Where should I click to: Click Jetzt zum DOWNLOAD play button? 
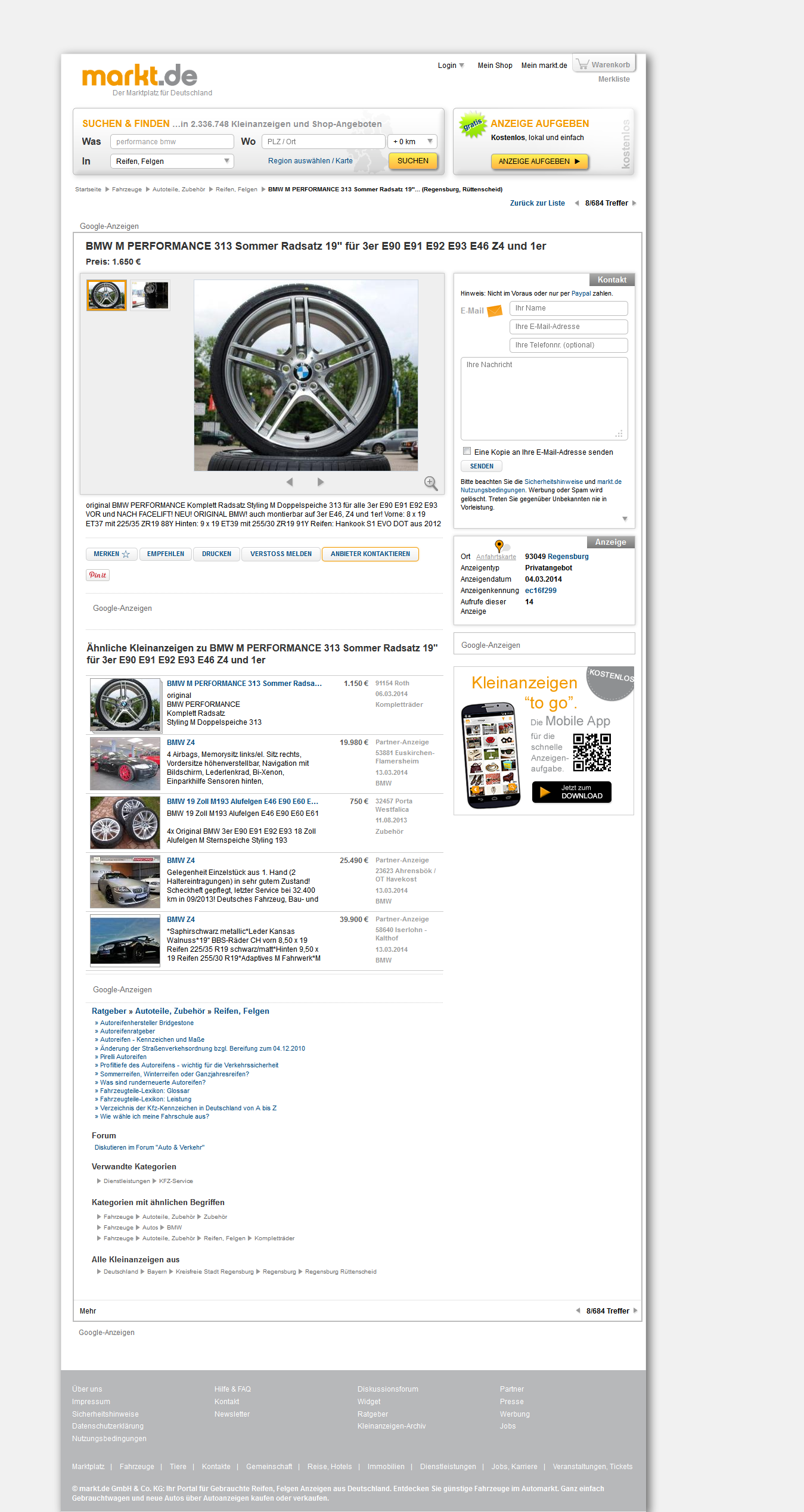pos(572,792)
